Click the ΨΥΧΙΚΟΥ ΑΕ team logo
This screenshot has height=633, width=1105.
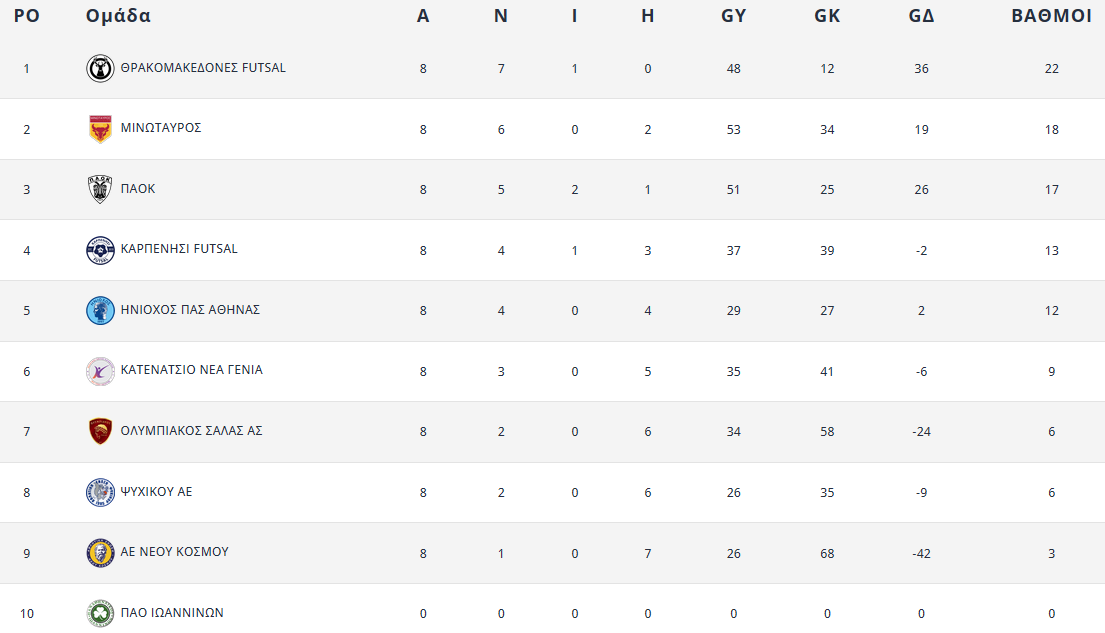coord(100,492)
